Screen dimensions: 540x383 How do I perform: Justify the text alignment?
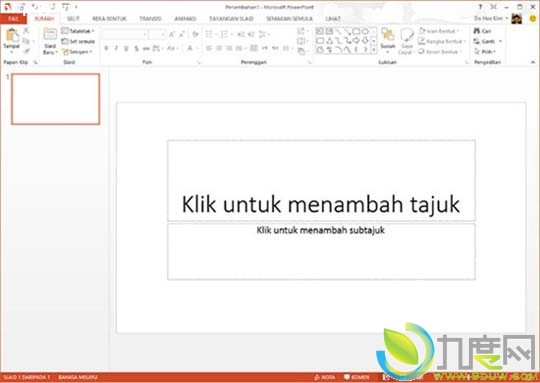coord(239,49)
